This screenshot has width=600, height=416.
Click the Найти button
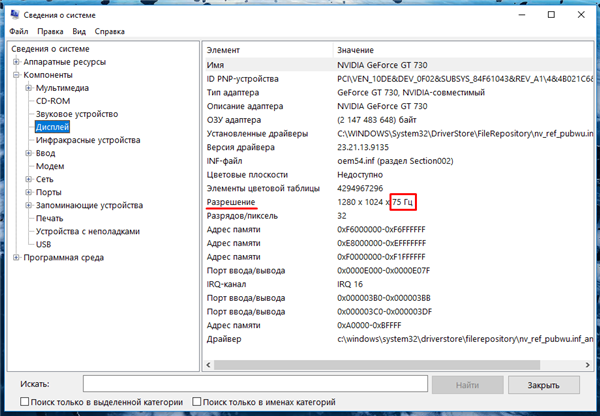point(468,385)
